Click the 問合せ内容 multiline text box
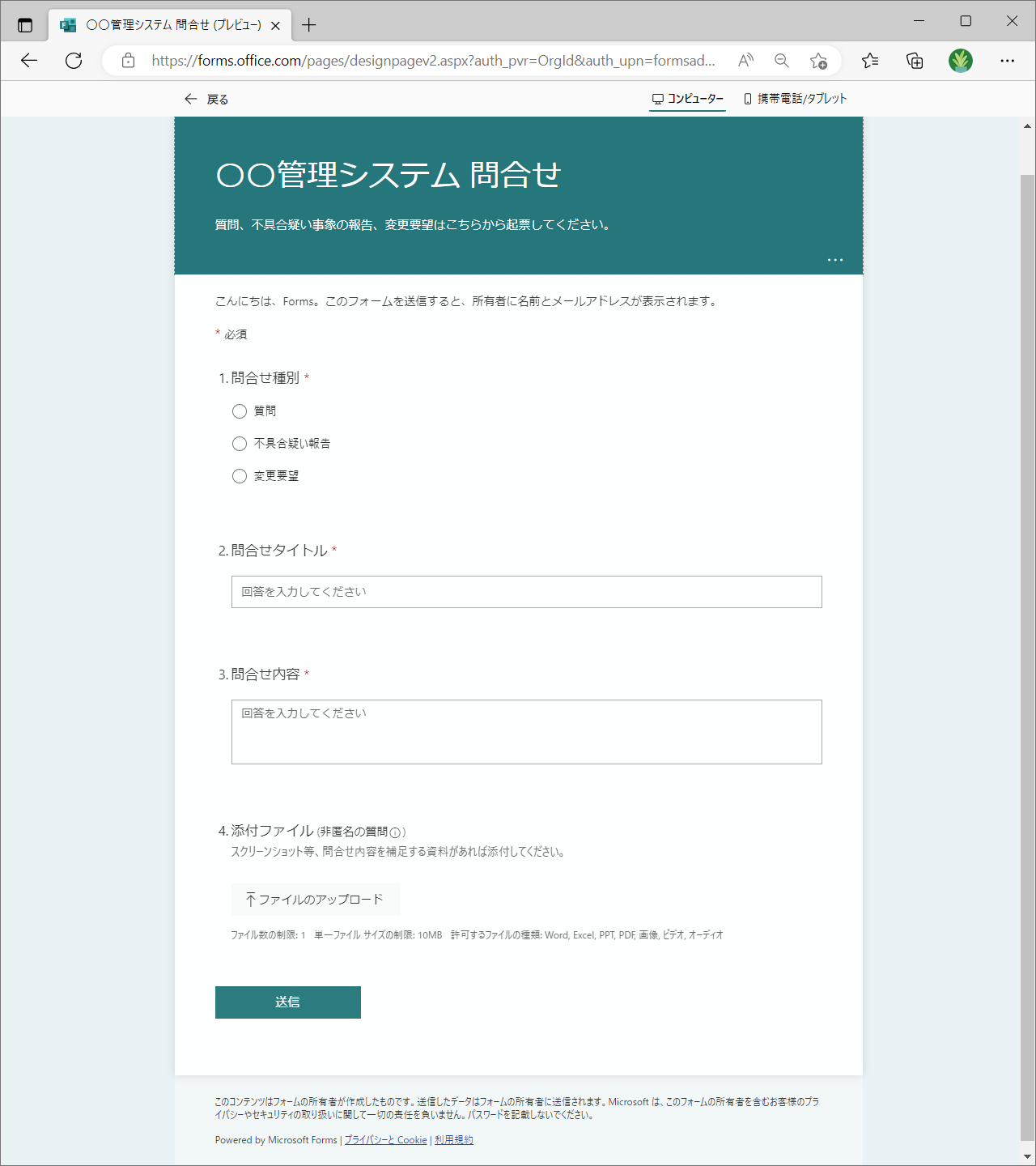 coord(526,732)
